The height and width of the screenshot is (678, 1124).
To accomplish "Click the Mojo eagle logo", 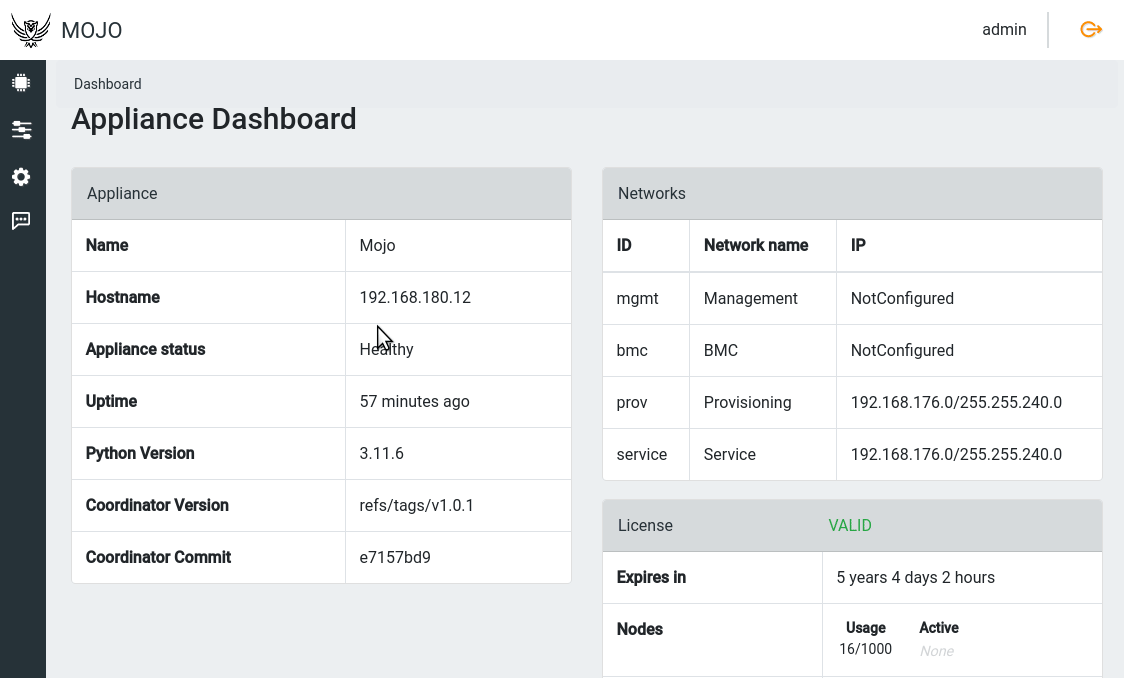I will pos(31,31).
